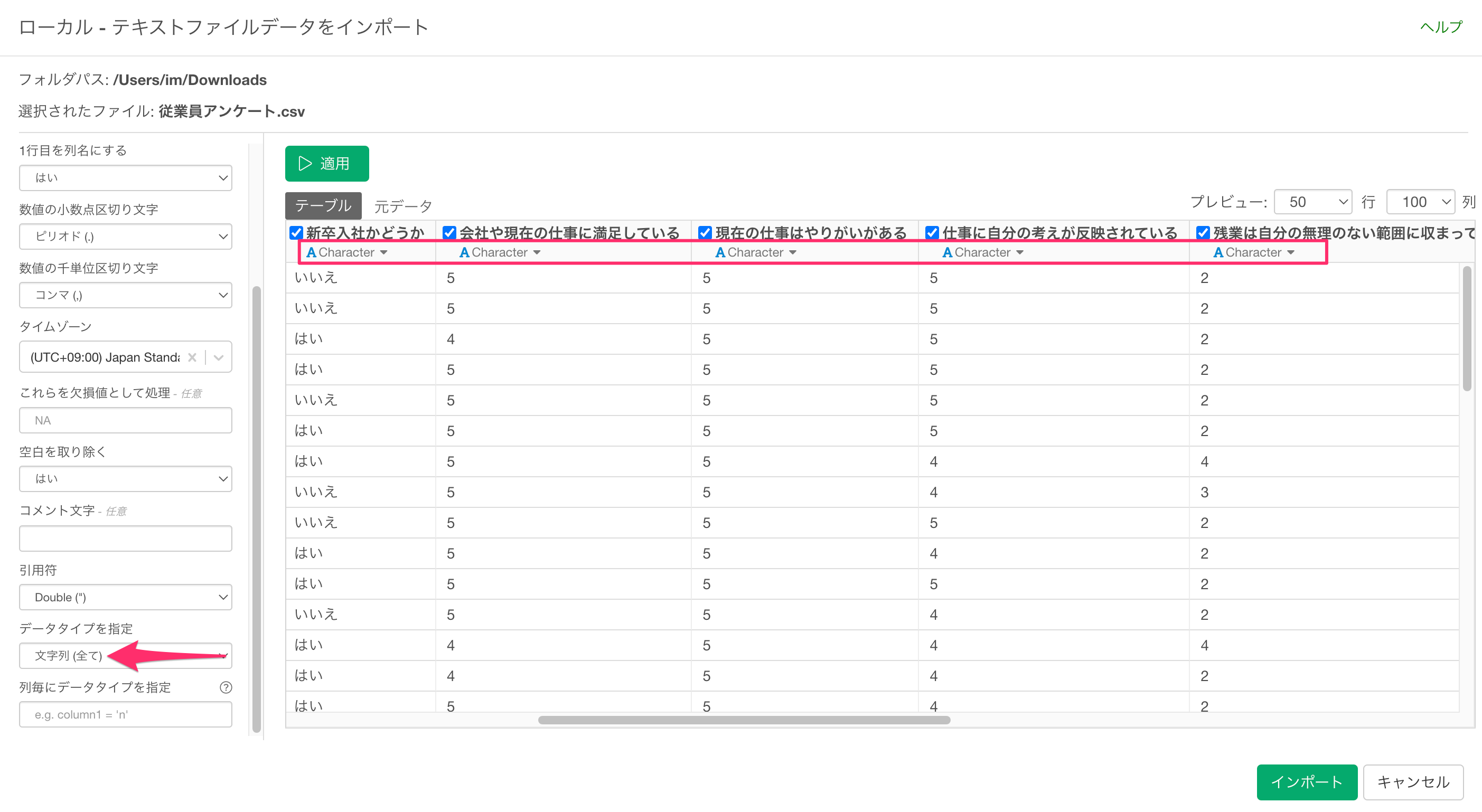Switch to the 元データ tab
Viewport: 1482px width, 812px height.
click(x=402, y=205)
